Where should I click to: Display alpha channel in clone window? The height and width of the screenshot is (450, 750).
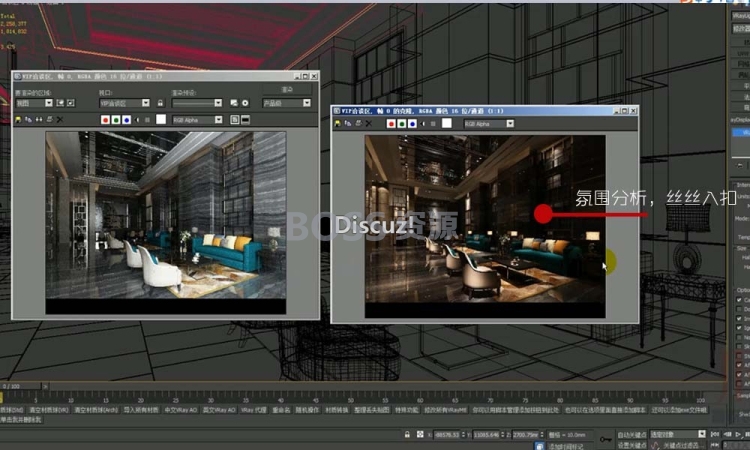[x=423, y=123]
